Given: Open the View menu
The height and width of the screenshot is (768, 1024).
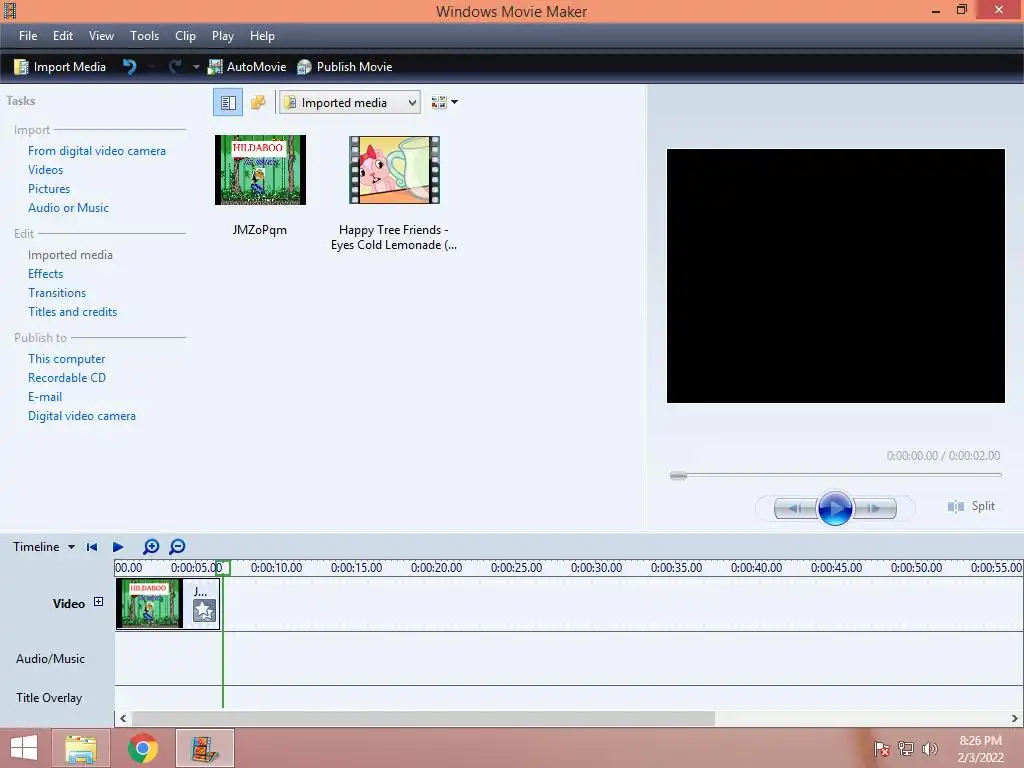Looking at the screenshot, I should click(x=101, y=36).
